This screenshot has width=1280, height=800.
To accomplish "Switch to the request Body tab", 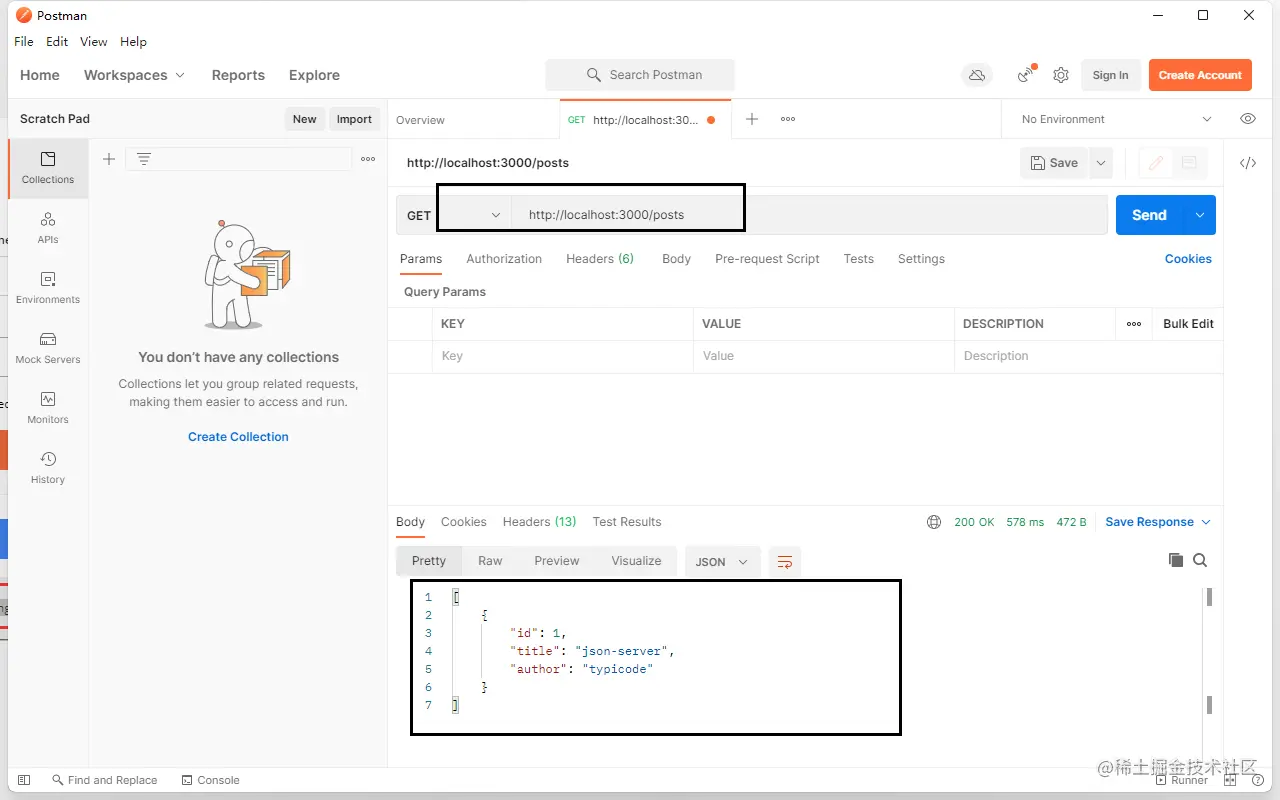I will click(x=676, y=259).
